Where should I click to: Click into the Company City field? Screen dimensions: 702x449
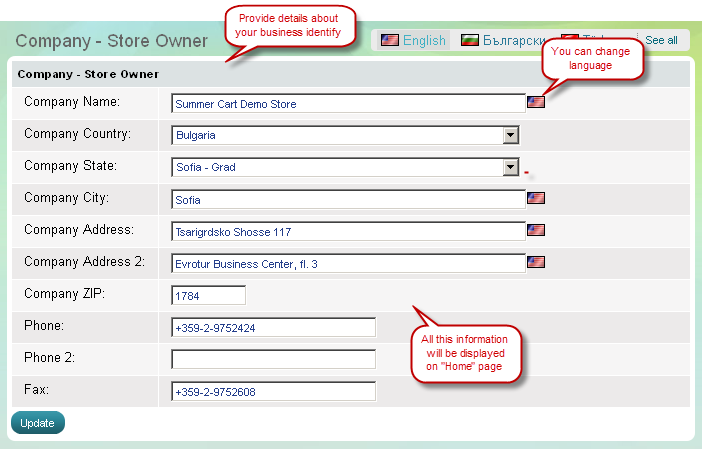coord(348,199)
